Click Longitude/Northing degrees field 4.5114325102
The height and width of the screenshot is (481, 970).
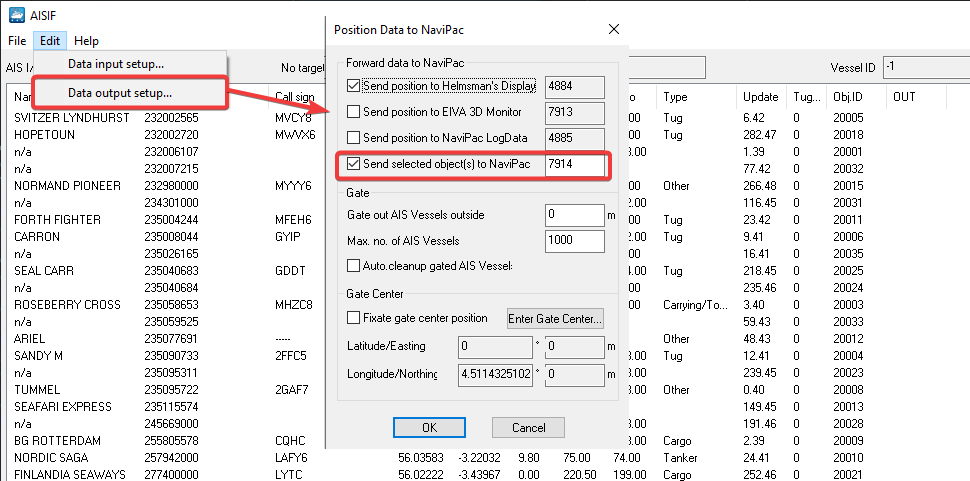(x=496, y=375)
